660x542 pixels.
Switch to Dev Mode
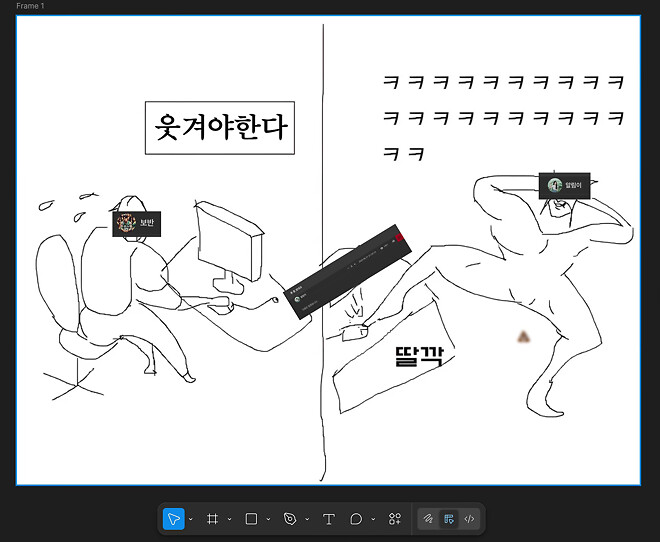pos(469,519)
